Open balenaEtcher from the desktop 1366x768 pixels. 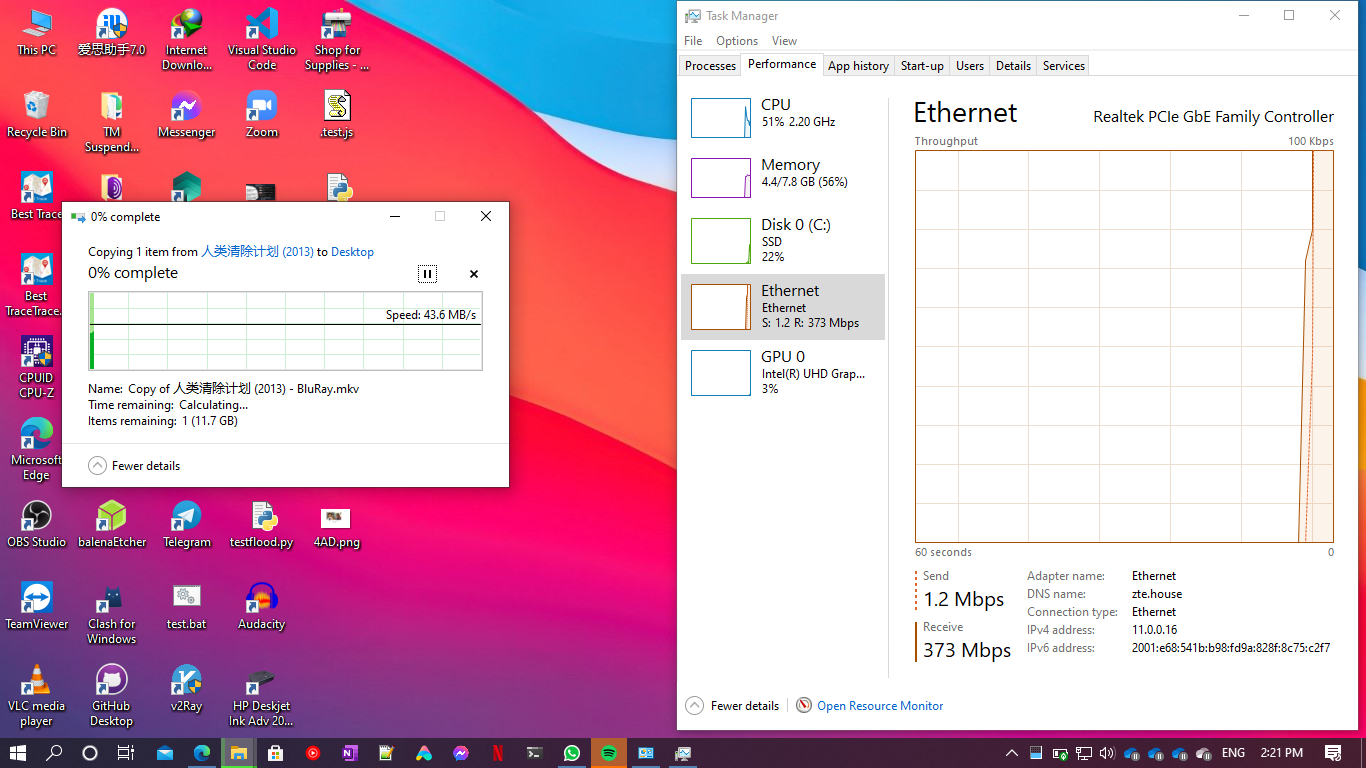click(111, 518)
